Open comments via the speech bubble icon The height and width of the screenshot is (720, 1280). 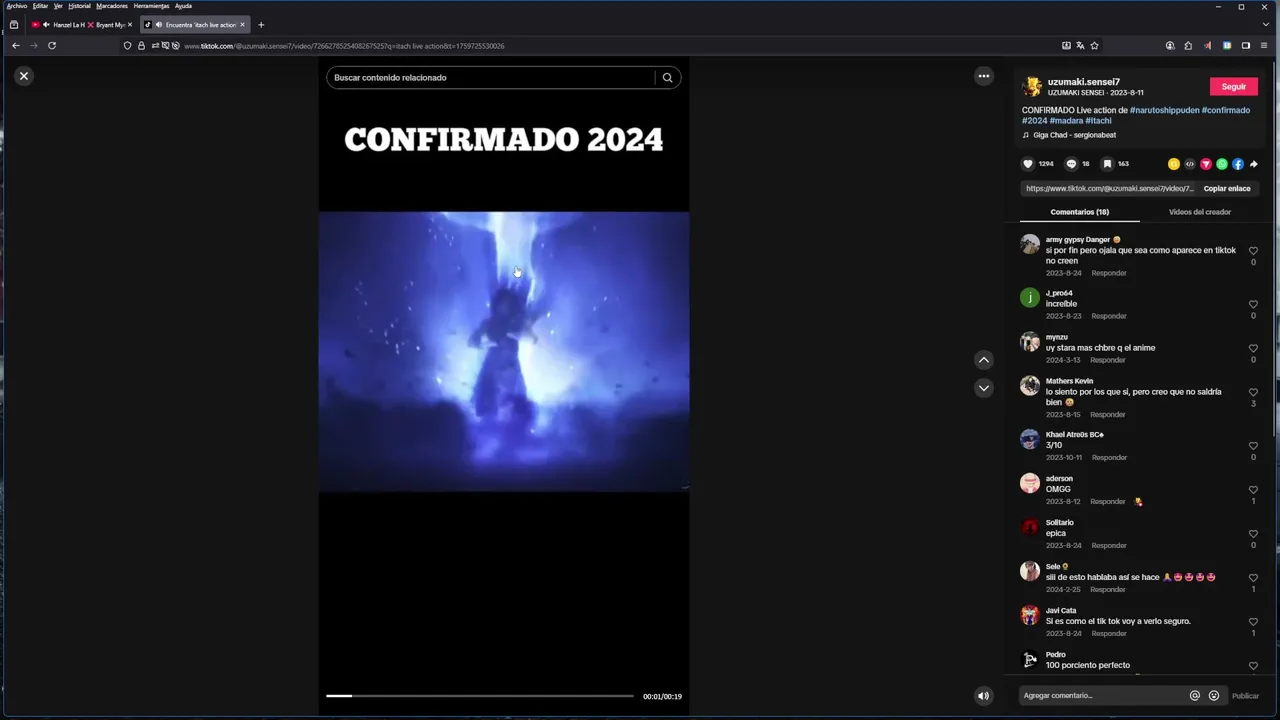[1071, 164]
